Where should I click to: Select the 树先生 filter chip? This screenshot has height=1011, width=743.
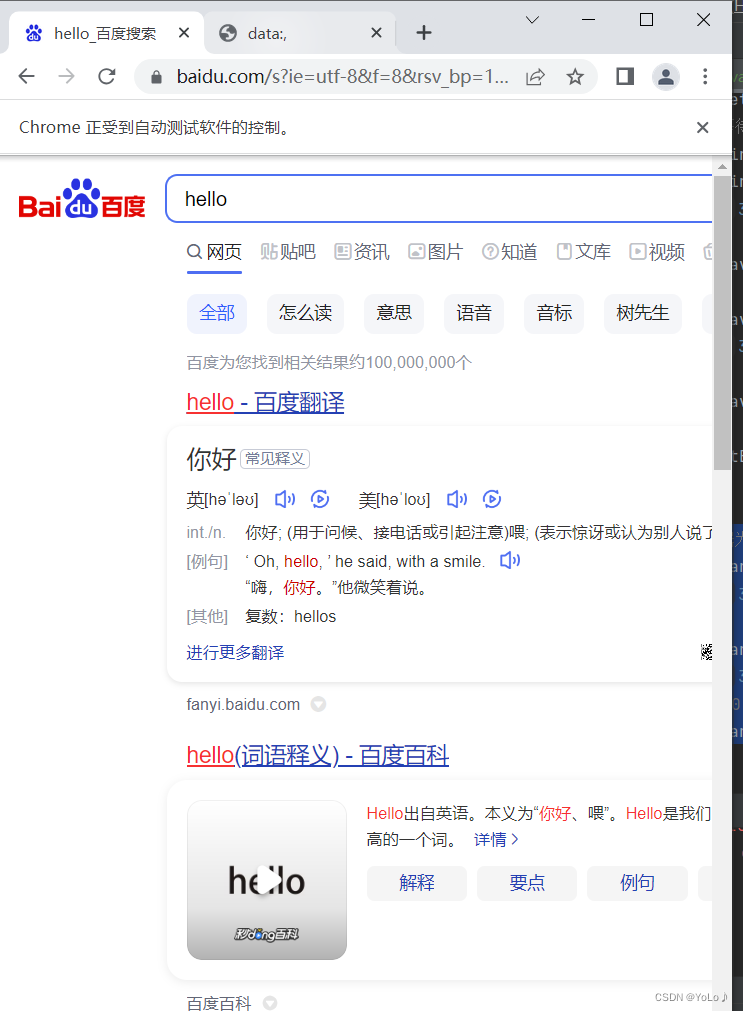click(643, 313)
